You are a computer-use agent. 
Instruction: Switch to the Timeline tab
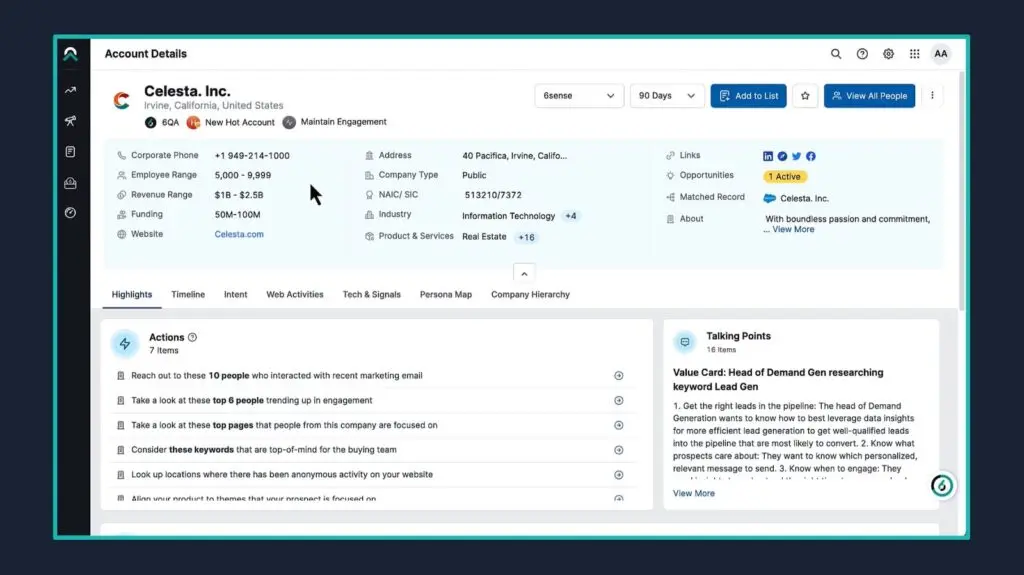coord(188,295)
